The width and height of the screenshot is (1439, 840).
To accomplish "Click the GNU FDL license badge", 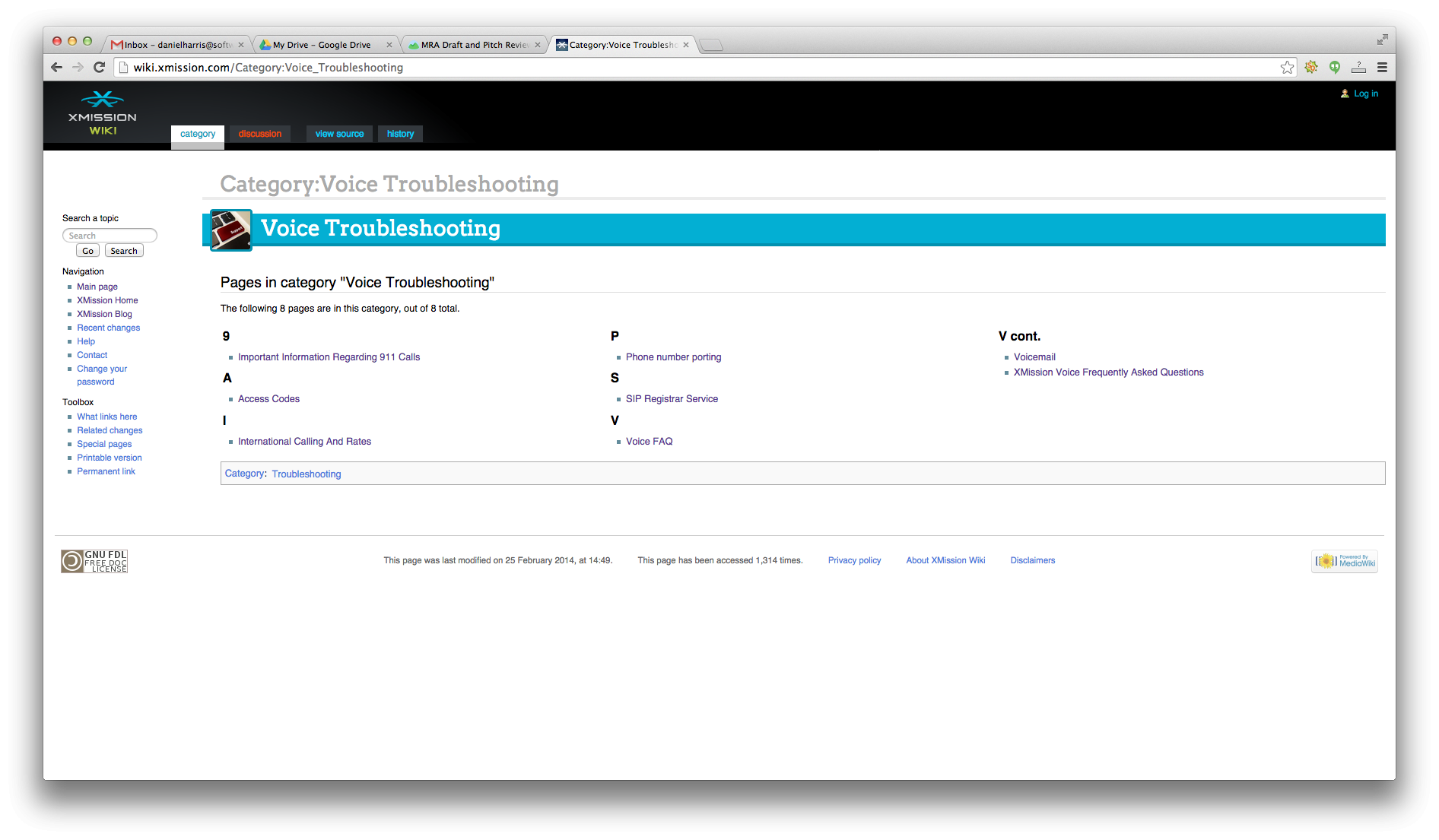I will pyautogui.click(x=94, y=561).
